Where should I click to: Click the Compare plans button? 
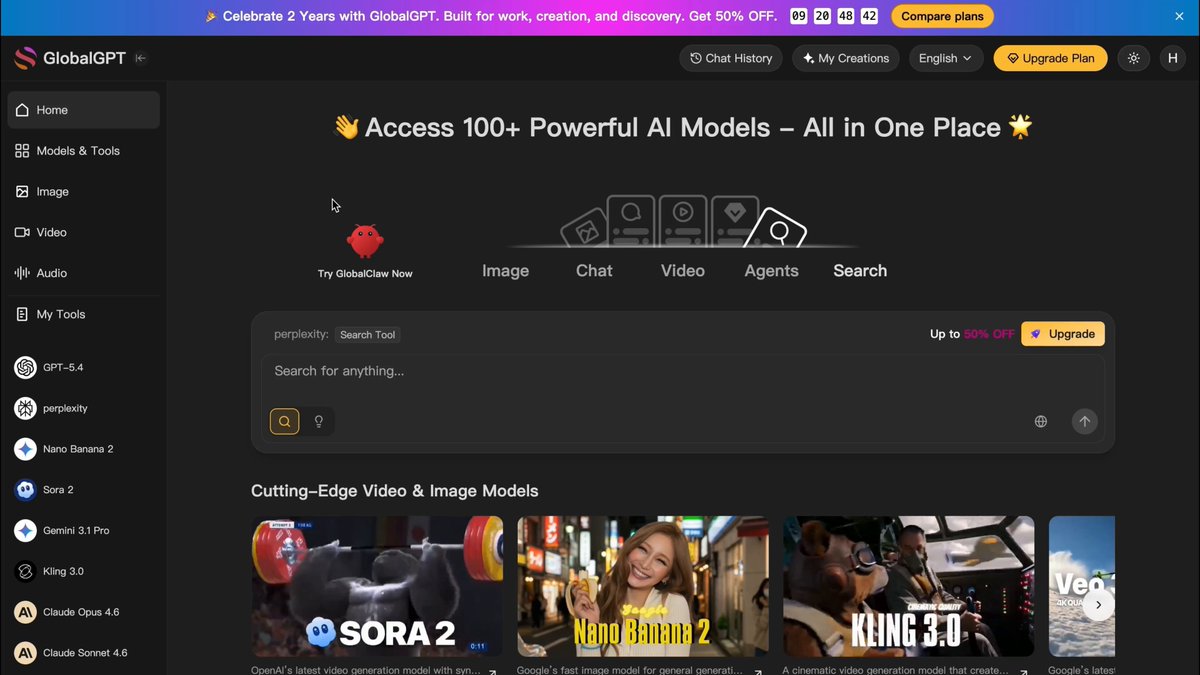tap(942, 16)
